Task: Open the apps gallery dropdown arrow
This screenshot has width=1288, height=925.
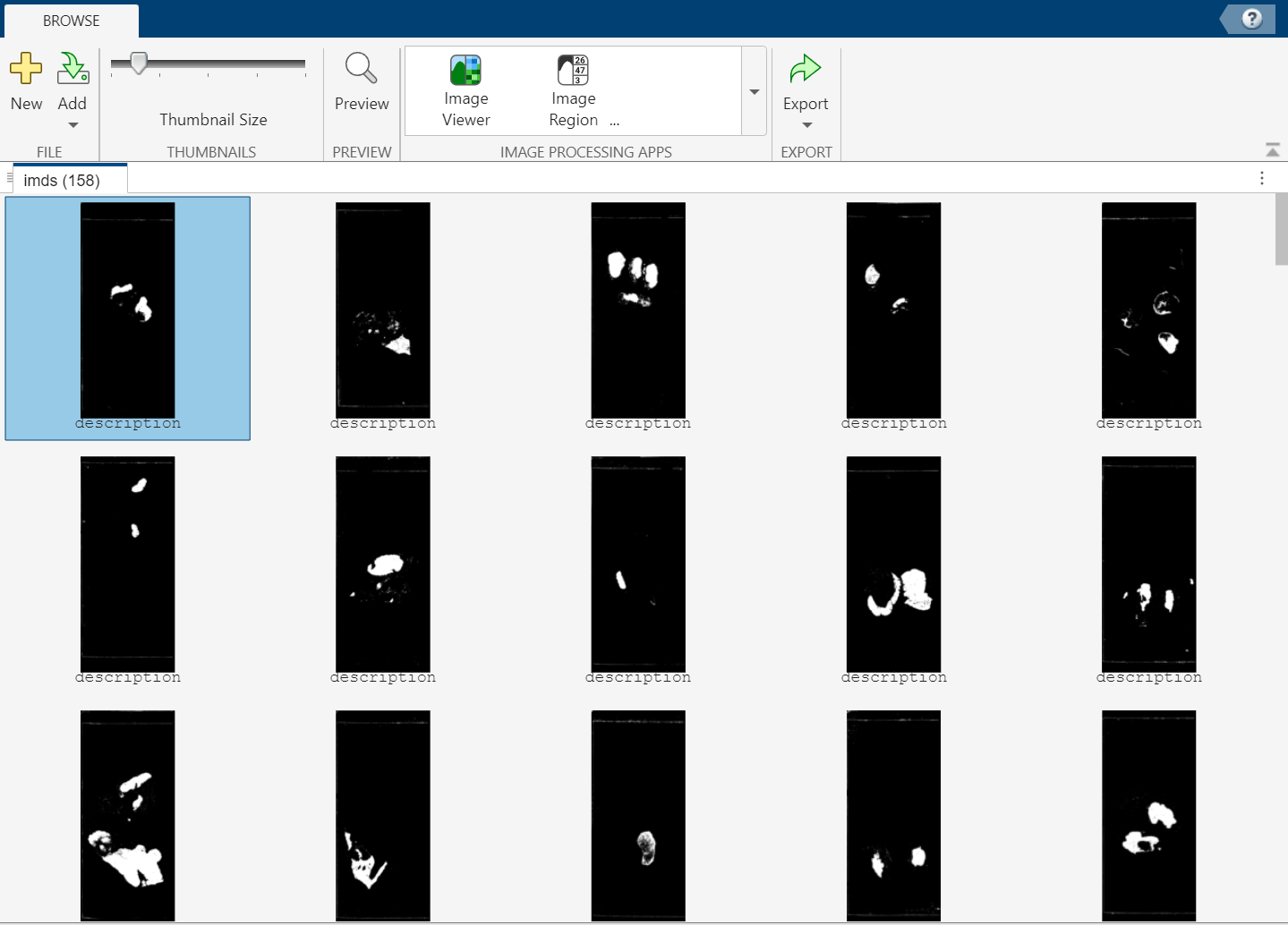Action: [754, 90]
